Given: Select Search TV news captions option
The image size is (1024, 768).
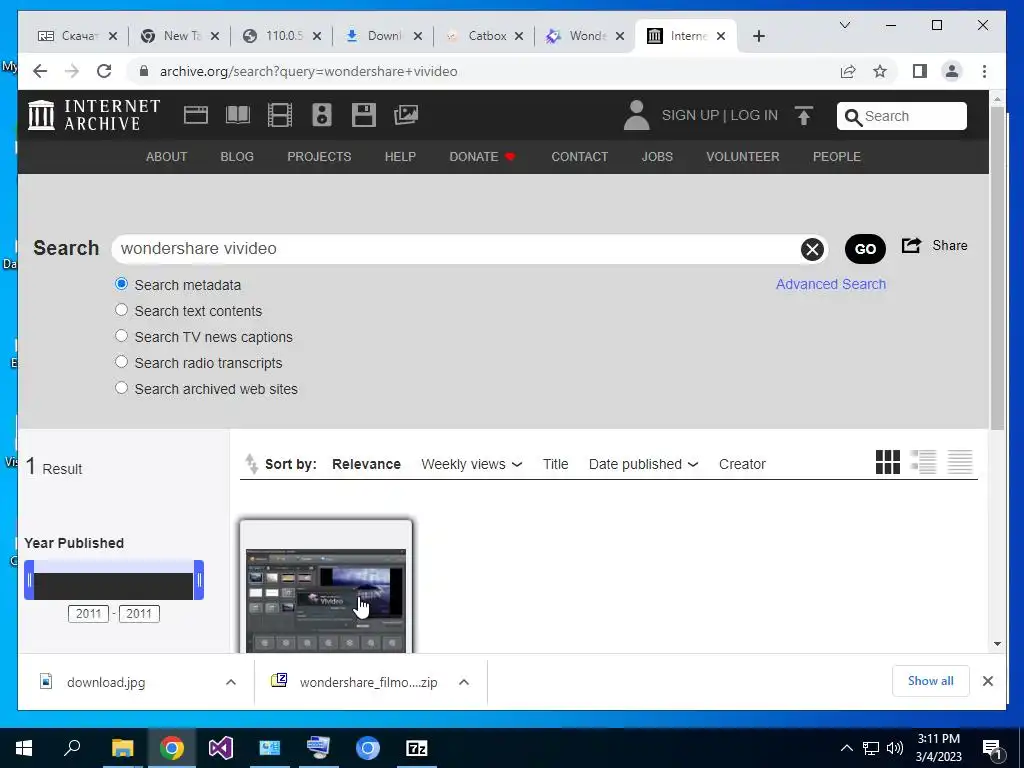Looking at the screenshot, I should [x=121, y=336].
